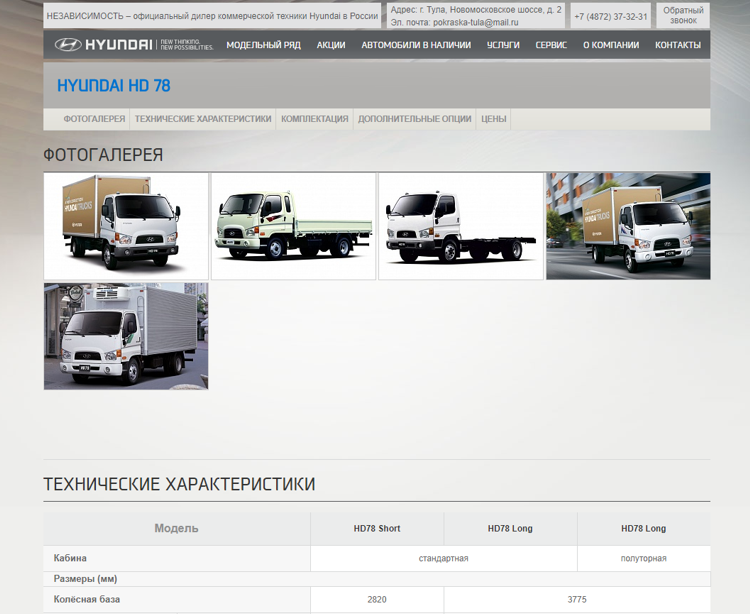Select the Дополнительные опции tab
The width and height of the screenshot is (750, 614).
tap(414, 119)
